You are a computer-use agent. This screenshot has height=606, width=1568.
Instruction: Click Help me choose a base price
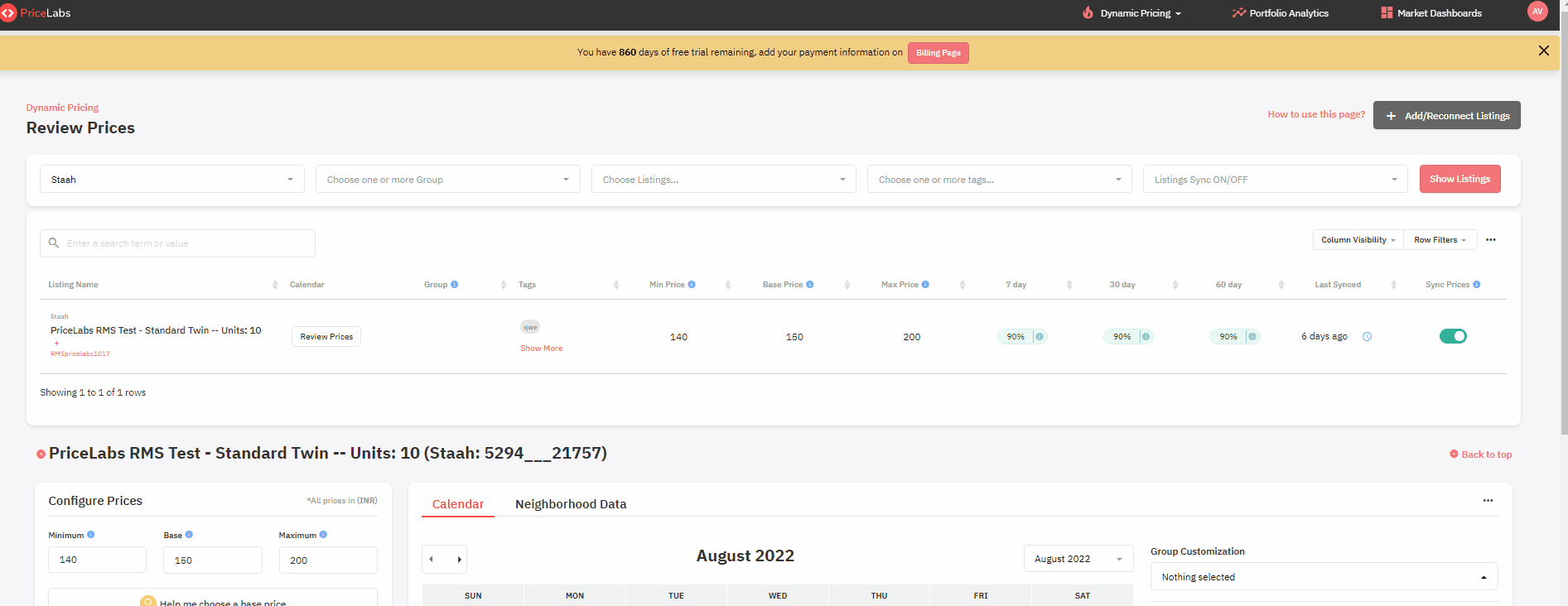point(213,599)
